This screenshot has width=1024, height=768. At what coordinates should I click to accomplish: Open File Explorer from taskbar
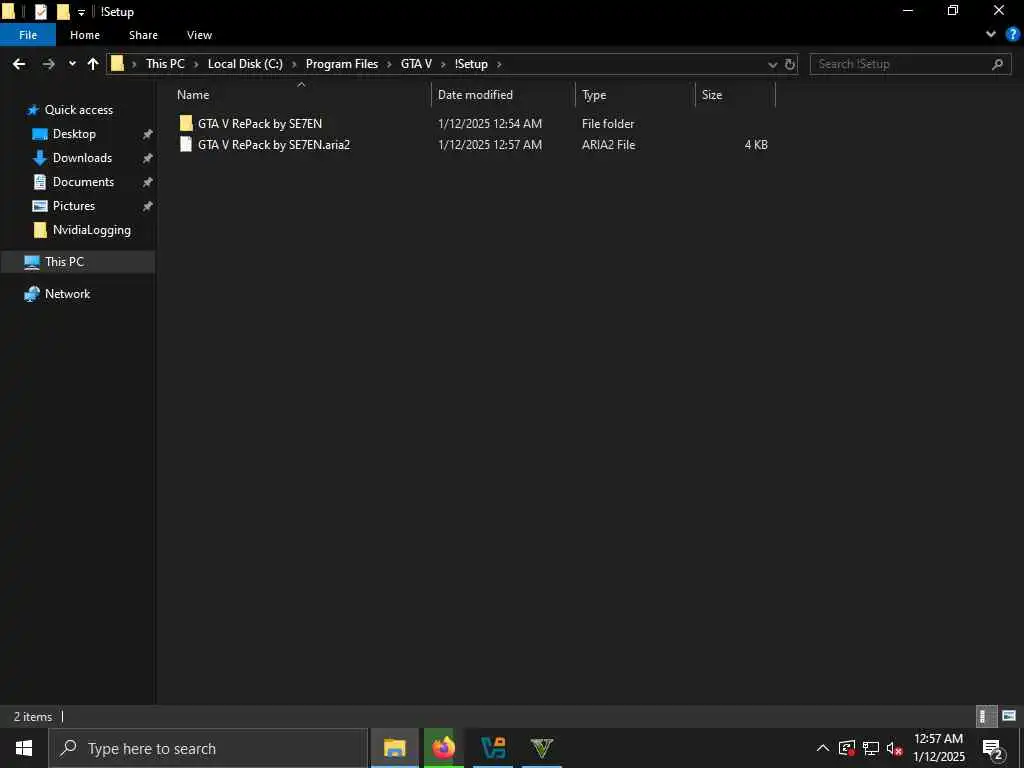[x=394, y=748]
